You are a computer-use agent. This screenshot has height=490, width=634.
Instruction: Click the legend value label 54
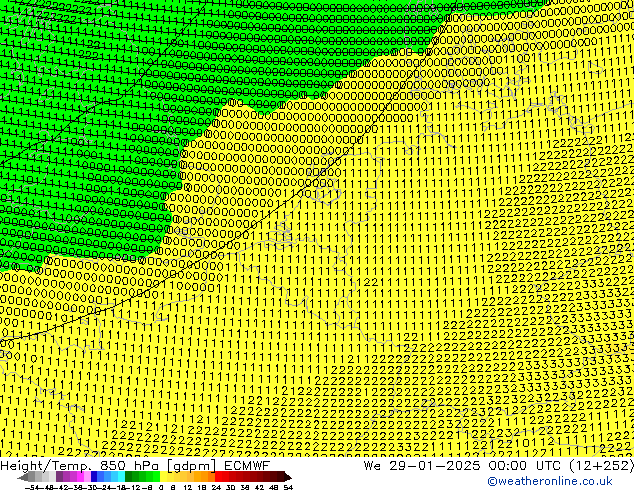coord(288,487)
